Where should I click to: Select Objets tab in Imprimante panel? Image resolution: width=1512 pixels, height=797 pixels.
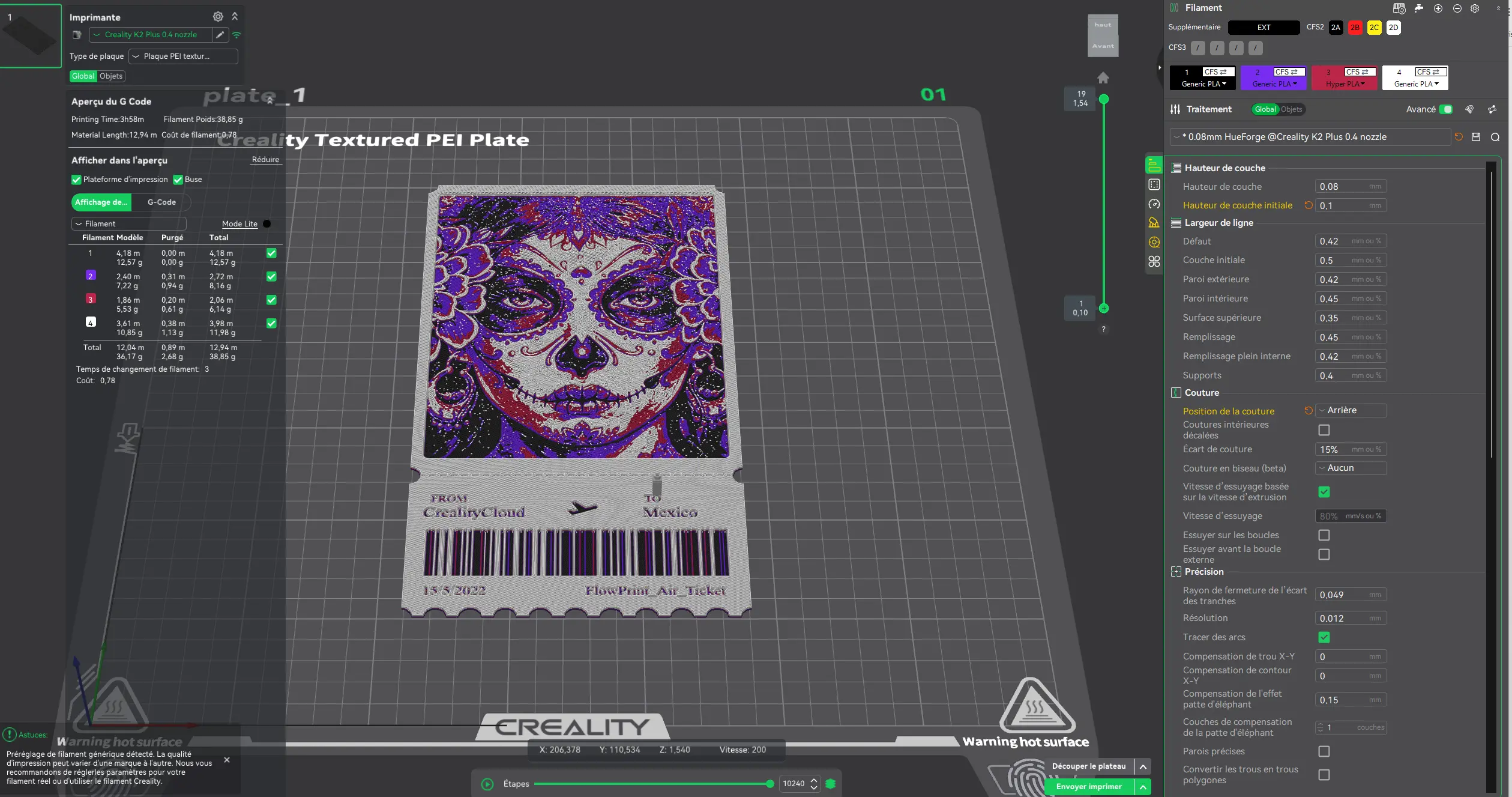pos(111,76)
